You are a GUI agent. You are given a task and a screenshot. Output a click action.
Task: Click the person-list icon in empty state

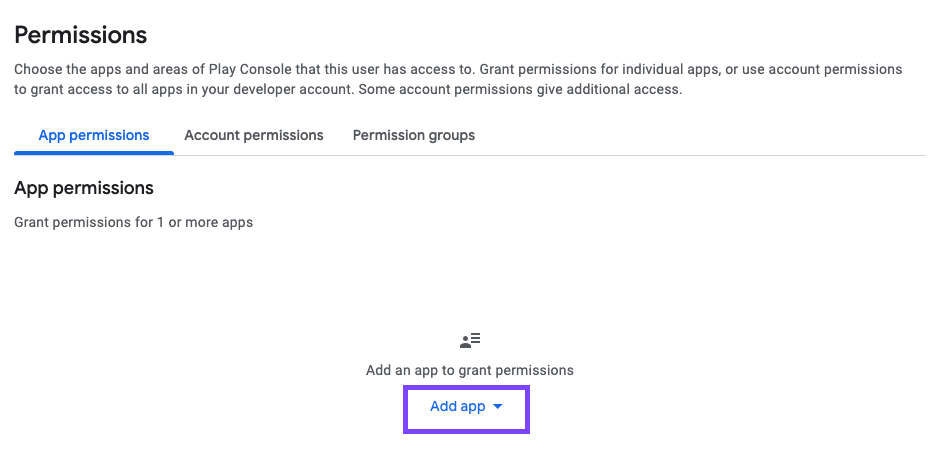tap(470, 340)
